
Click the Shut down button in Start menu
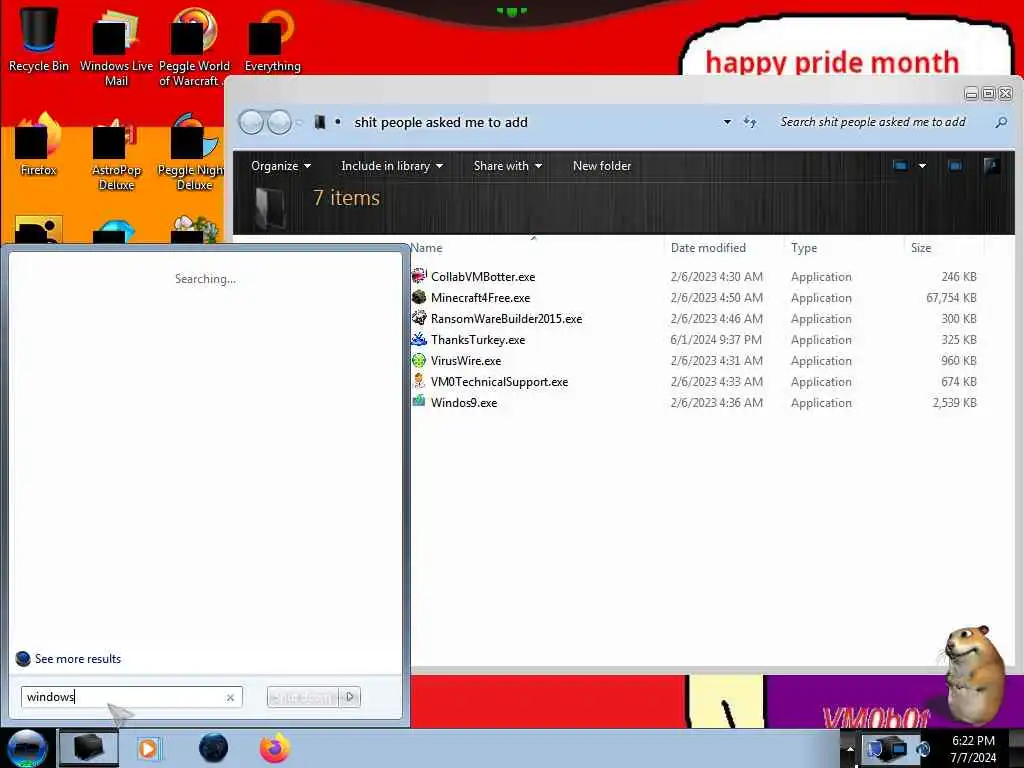tap(304, 697)
